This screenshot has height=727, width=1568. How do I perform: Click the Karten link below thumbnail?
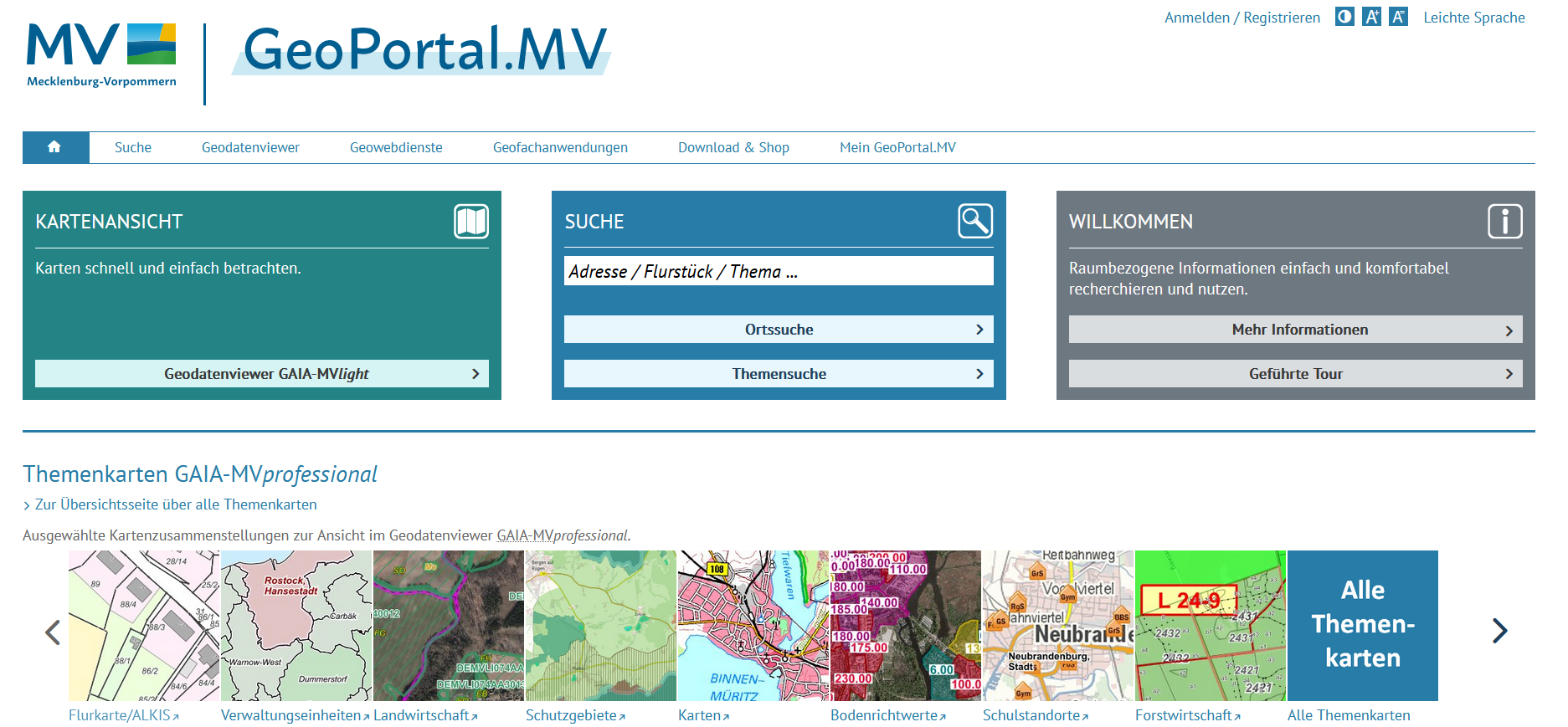pos(703,715)
